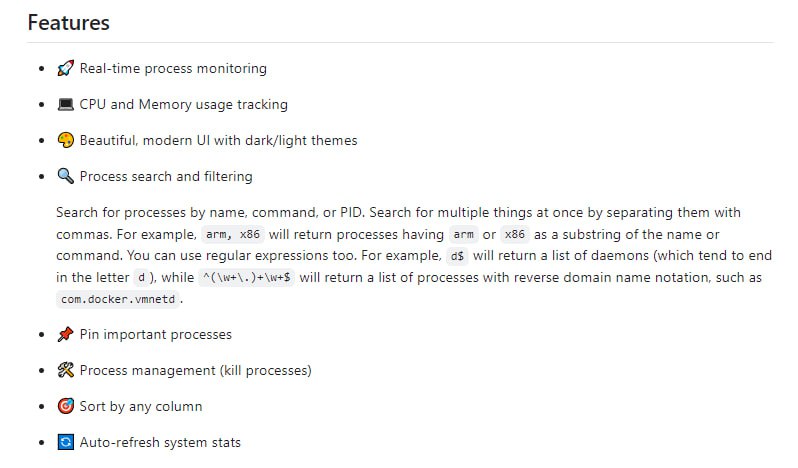The height and width of the screenshot is (468, 798).
Task: Click the blue refresh arrows emoji
Action: click(66, 443)
